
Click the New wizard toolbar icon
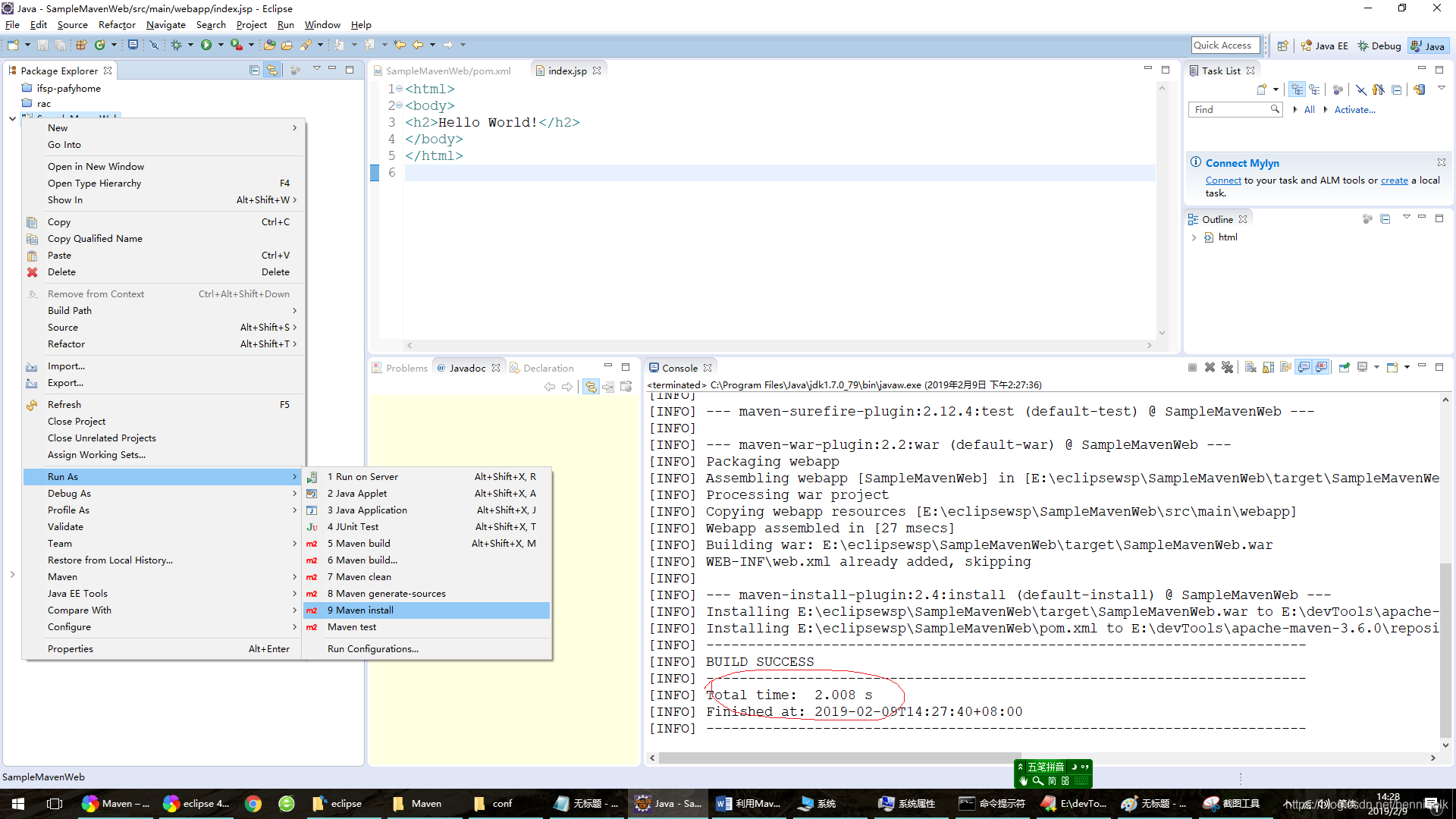(13, 45)
